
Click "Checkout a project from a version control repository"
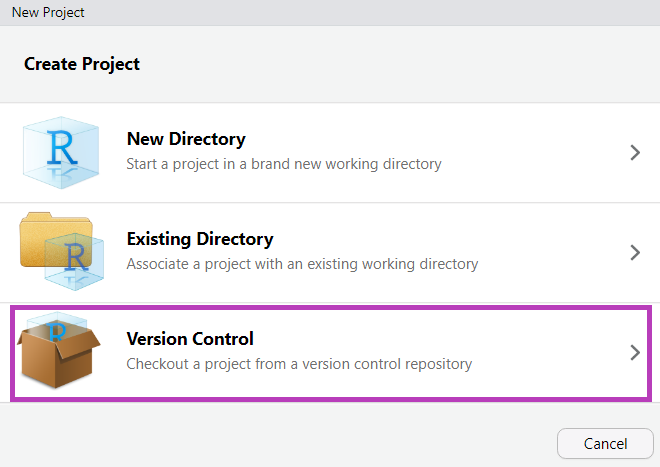point(299,364)
